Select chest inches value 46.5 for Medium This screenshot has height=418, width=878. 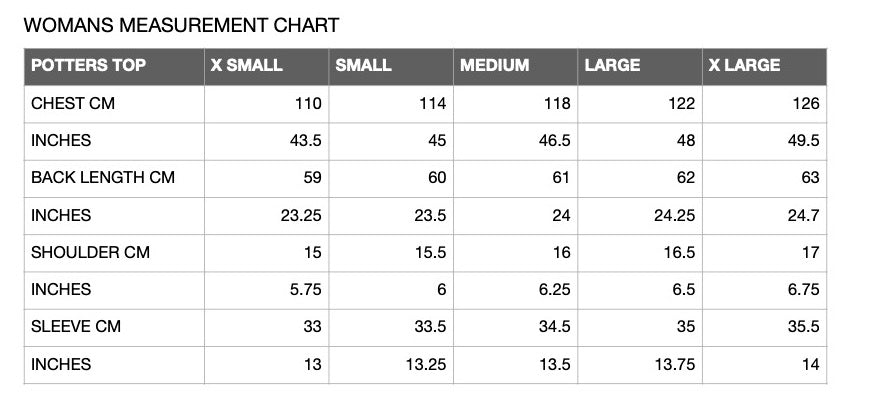coord(555,141)
